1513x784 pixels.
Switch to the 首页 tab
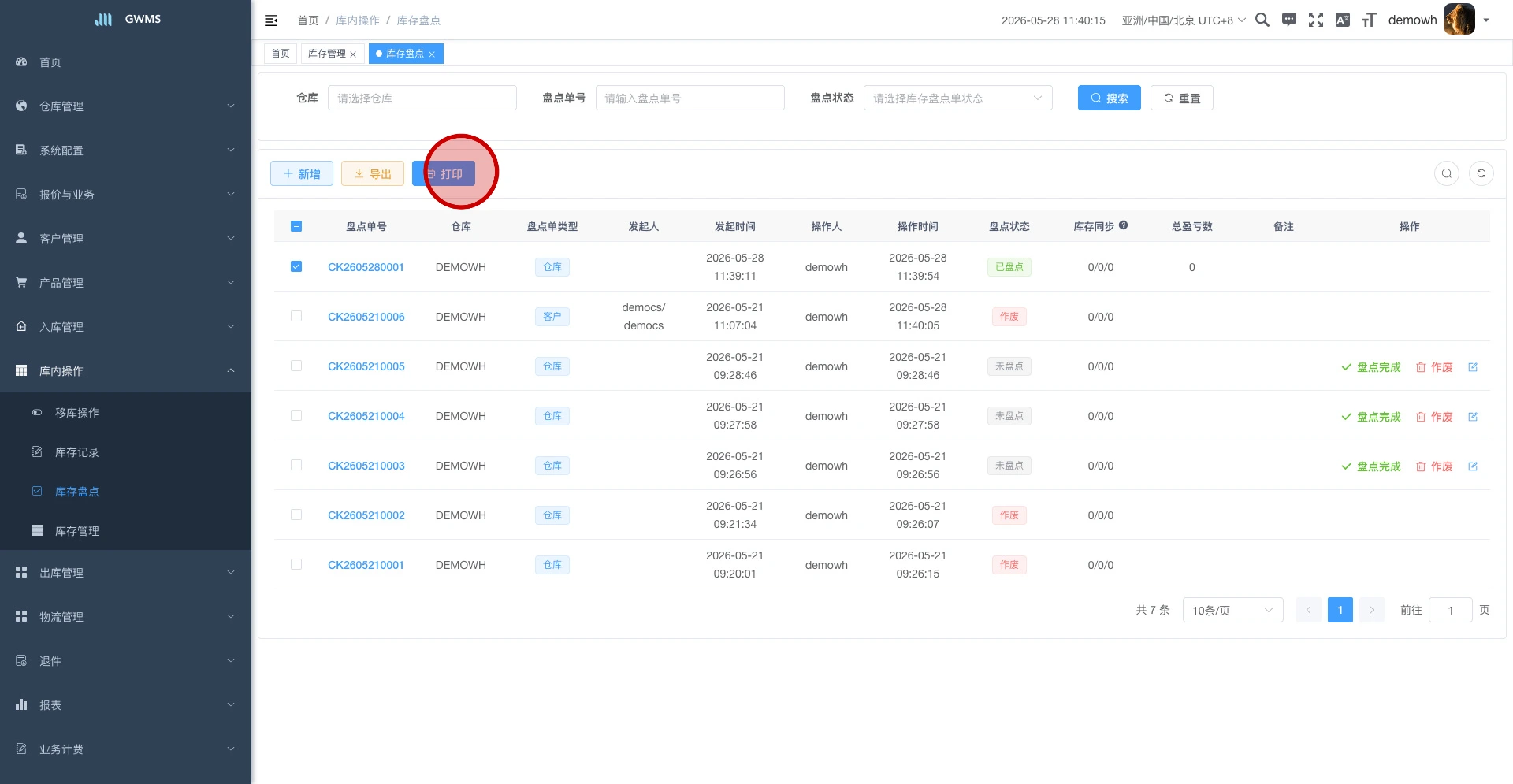pos(281,54)
